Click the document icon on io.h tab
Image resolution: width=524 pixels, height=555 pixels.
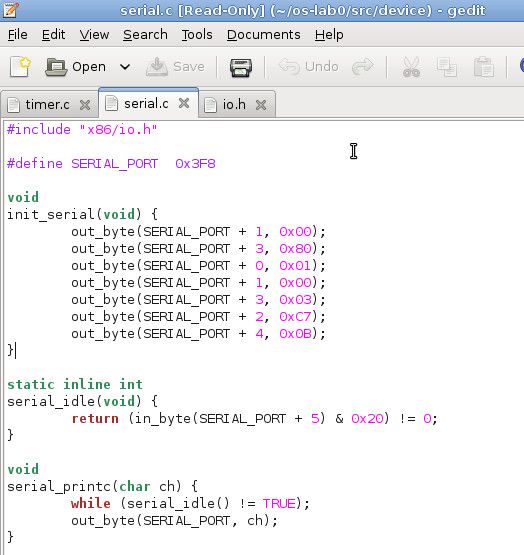tap(210, 105)
